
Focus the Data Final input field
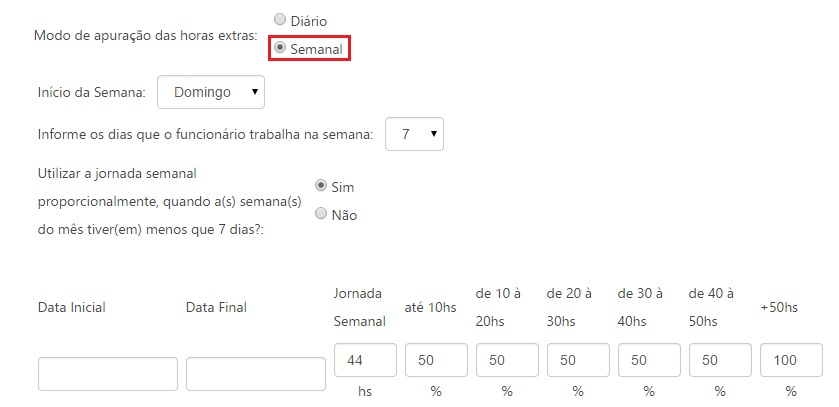coord(256,374)
